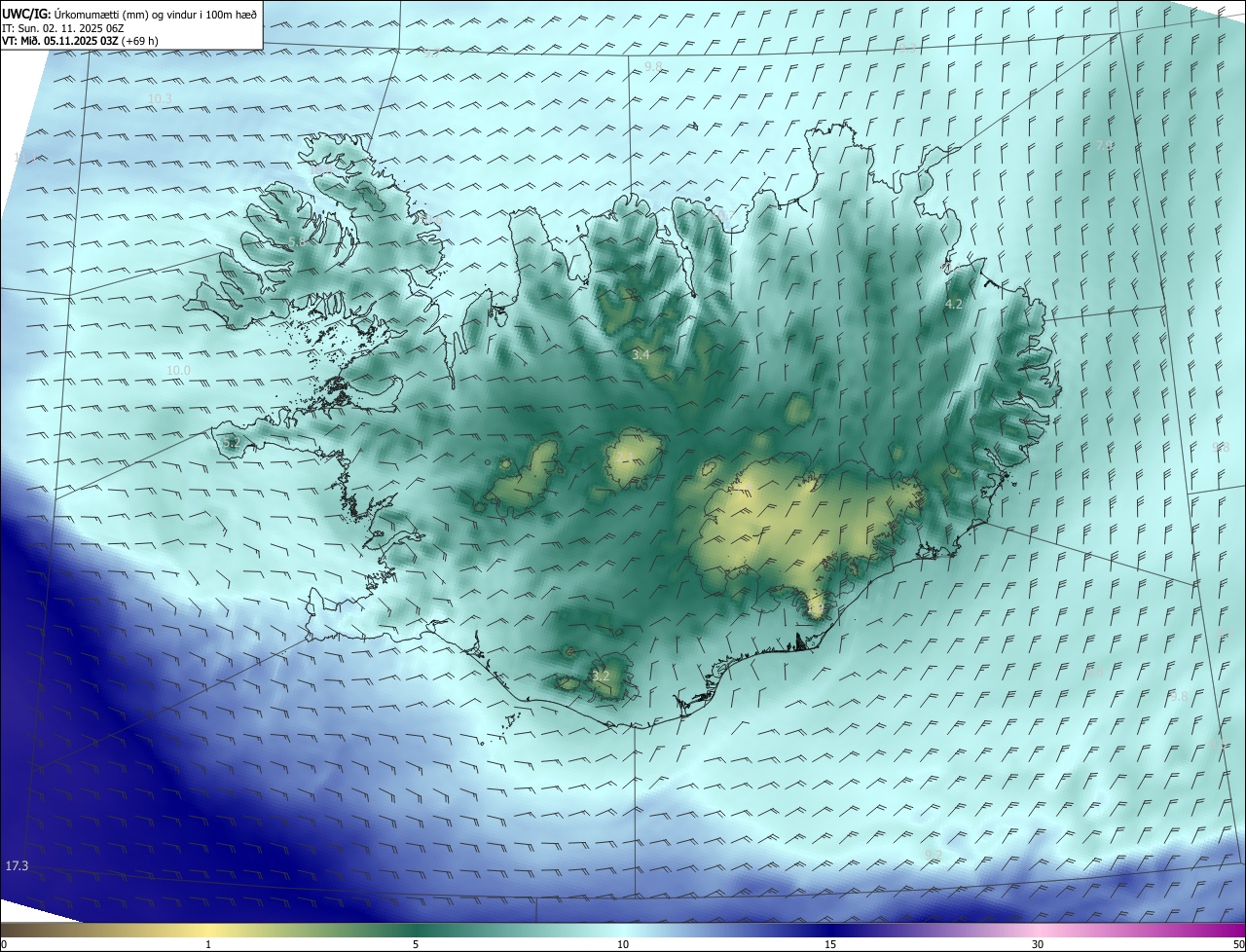Click the 10 tick on the color scale

click(623, 944)
